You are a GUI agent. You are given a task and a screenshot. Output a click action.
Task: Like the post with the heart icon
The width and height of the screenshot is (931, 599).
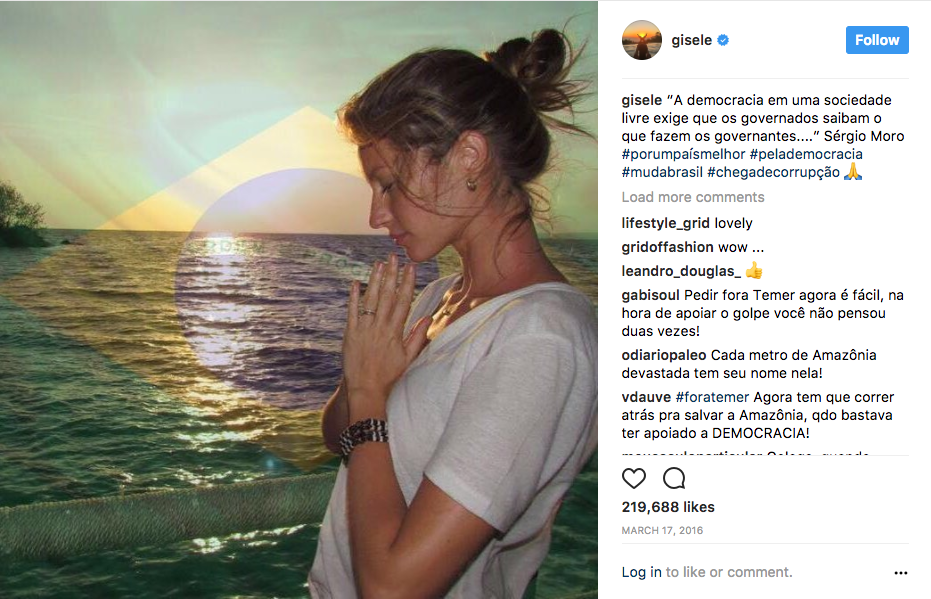click(x=634, y=478)
